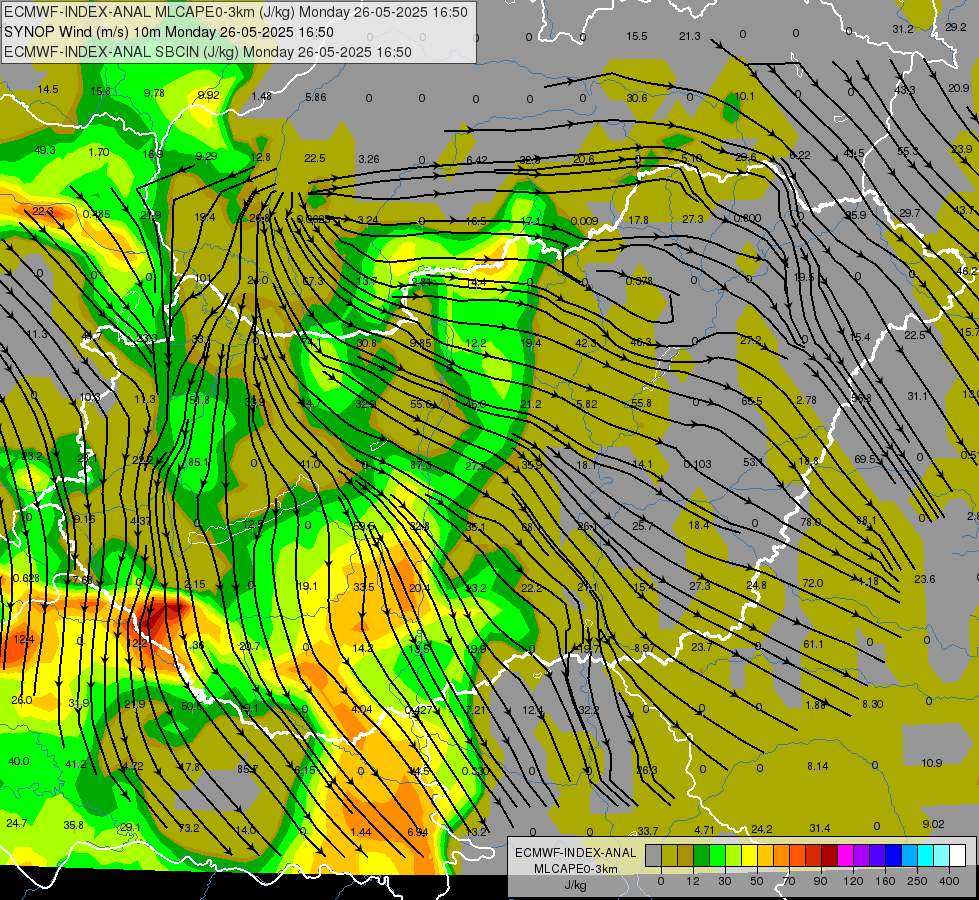Click the gray legend swatch for zero

[x=654, y=856]
